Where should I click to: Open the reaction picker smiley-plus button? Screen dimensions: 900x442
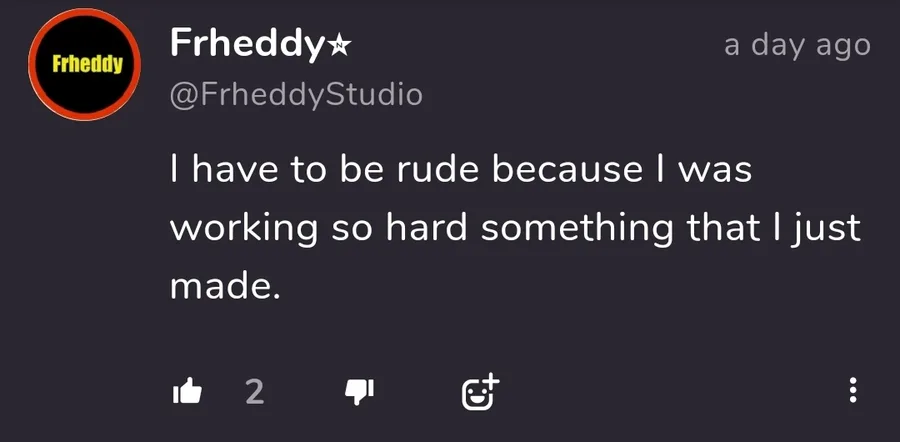[x=479, y=391]
